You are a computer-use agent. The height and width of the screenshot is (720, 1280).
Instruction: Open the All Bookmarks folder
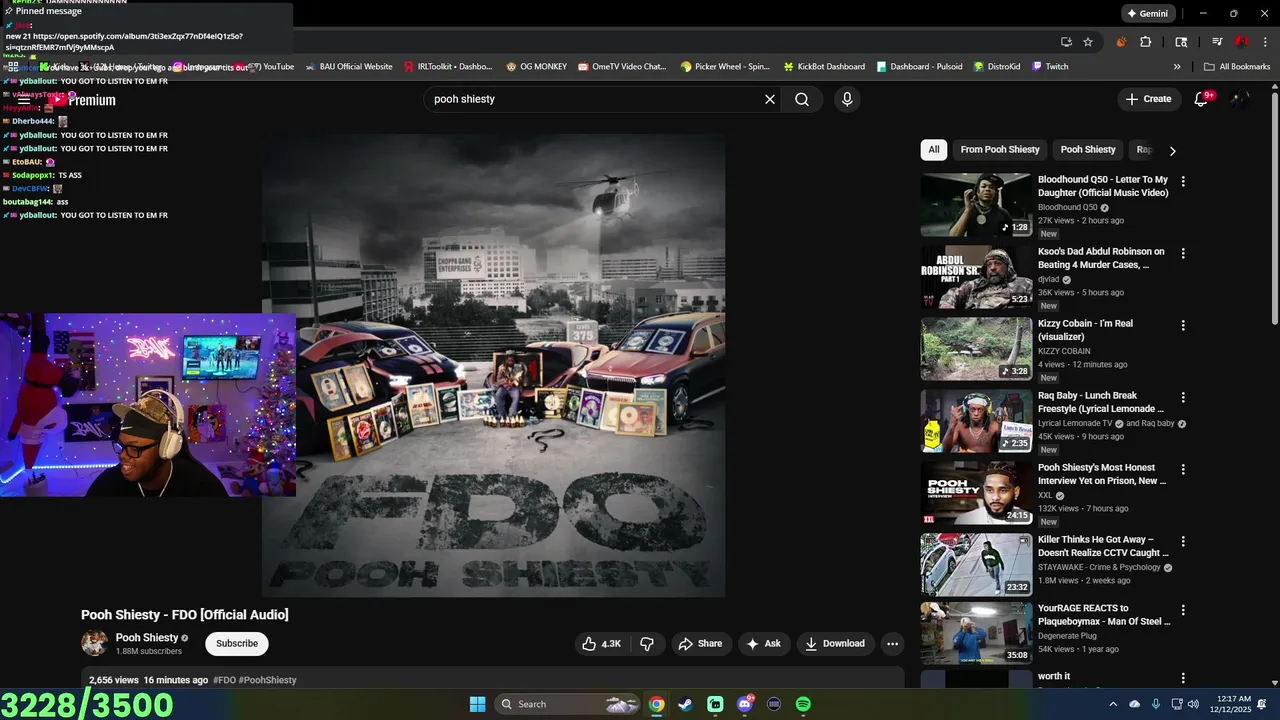coord(1237,67)
